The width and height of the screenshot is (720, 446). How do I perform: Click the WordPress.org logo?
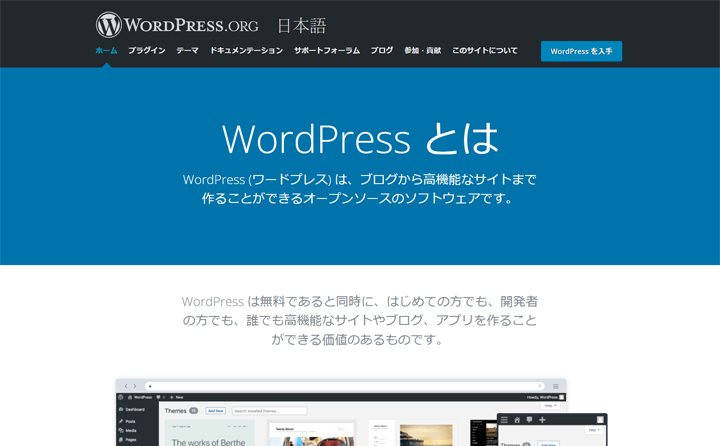(x=177, y=25)
